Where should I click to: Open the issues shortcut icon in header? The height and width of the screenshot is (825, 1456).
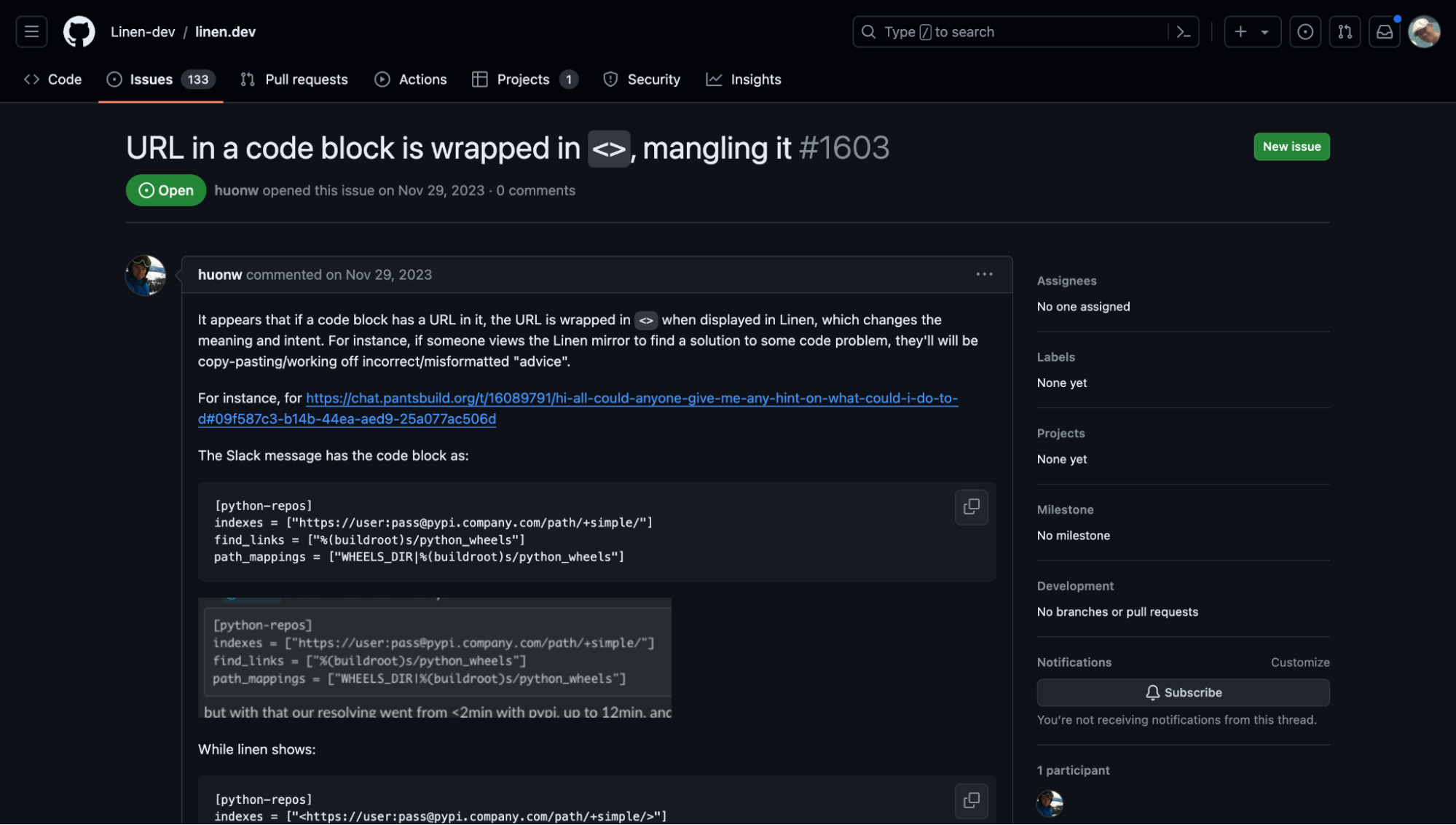[1305, 32]
